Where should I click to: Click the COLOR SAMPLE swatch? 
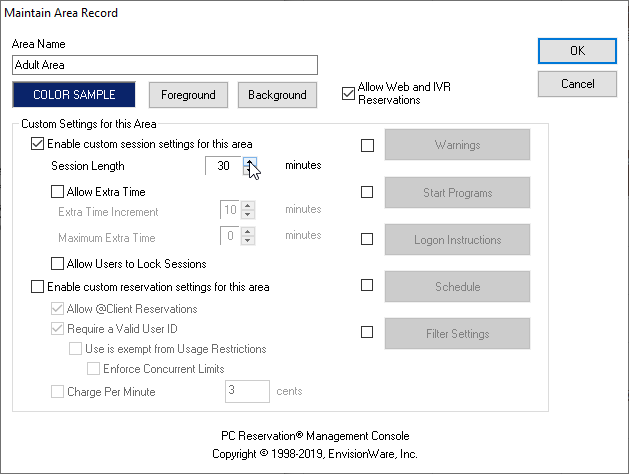coord(74,95)
